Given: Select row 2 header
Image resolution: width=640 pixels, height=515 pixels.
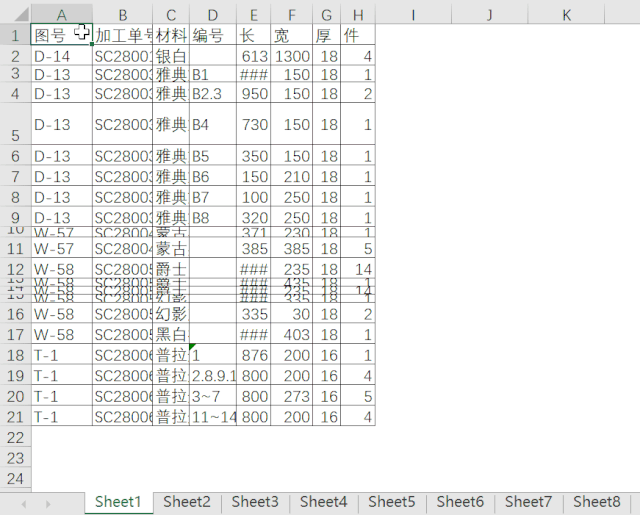Looking at the screenshot, I should coord(16,56).
